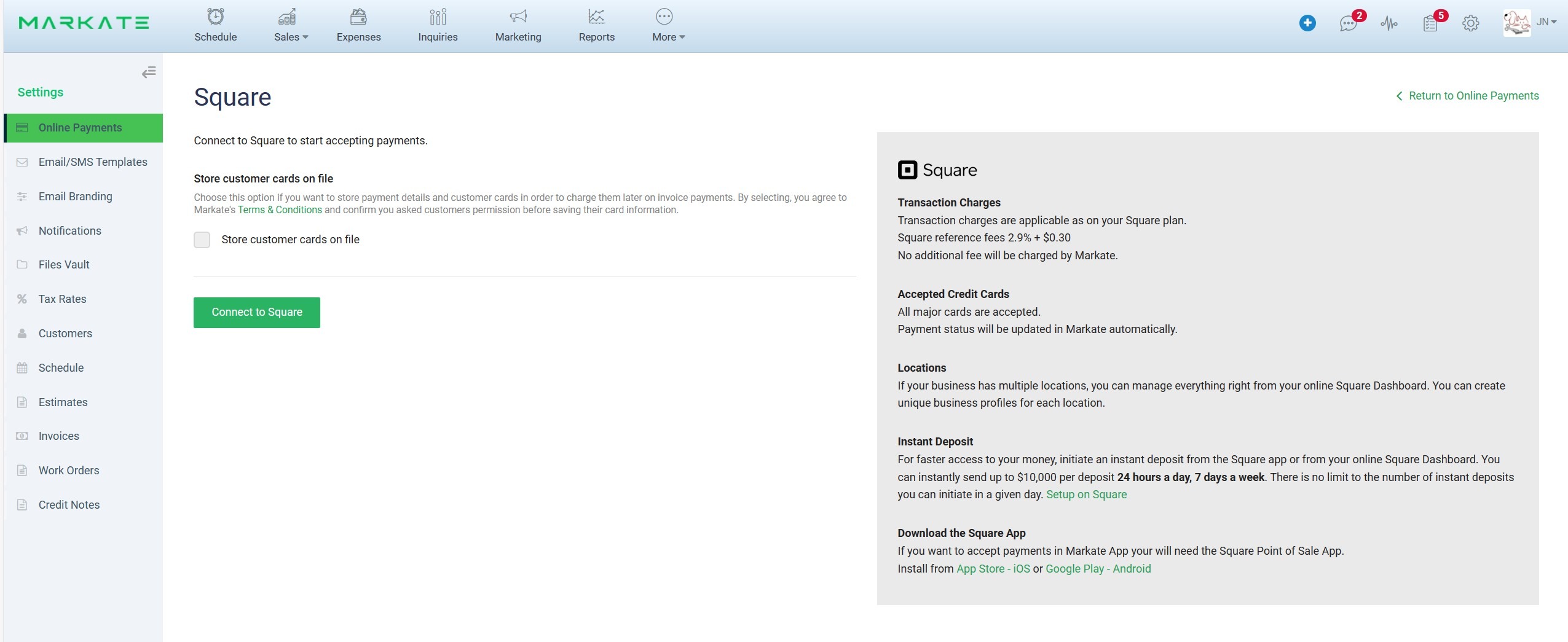The height and width of the screenshot is (642, 1568).
Task: Click the Settings sidebar heading
Action: pos(41,92)
